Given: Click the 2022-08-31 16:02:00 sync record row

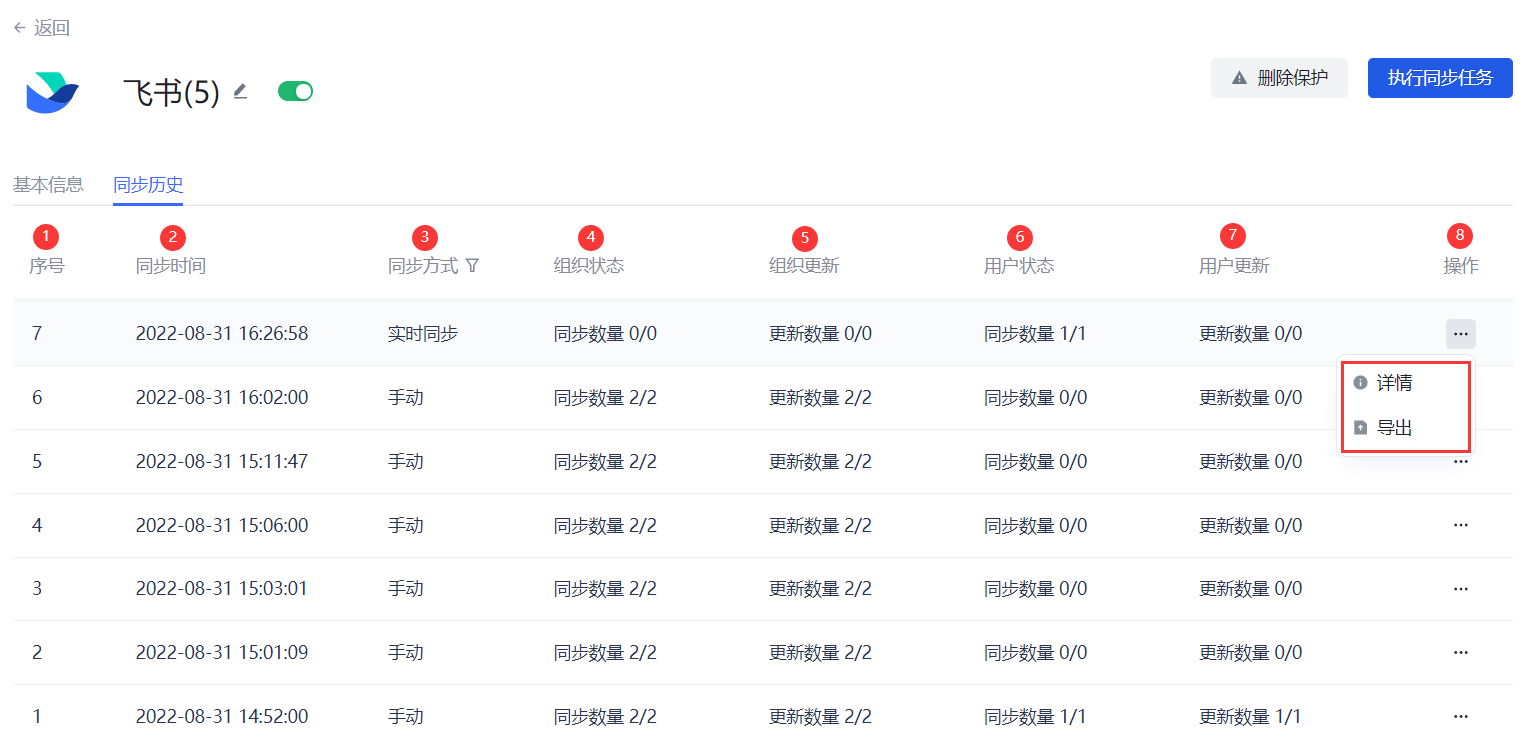Looking at the screenshot, I should coord(222,398).
